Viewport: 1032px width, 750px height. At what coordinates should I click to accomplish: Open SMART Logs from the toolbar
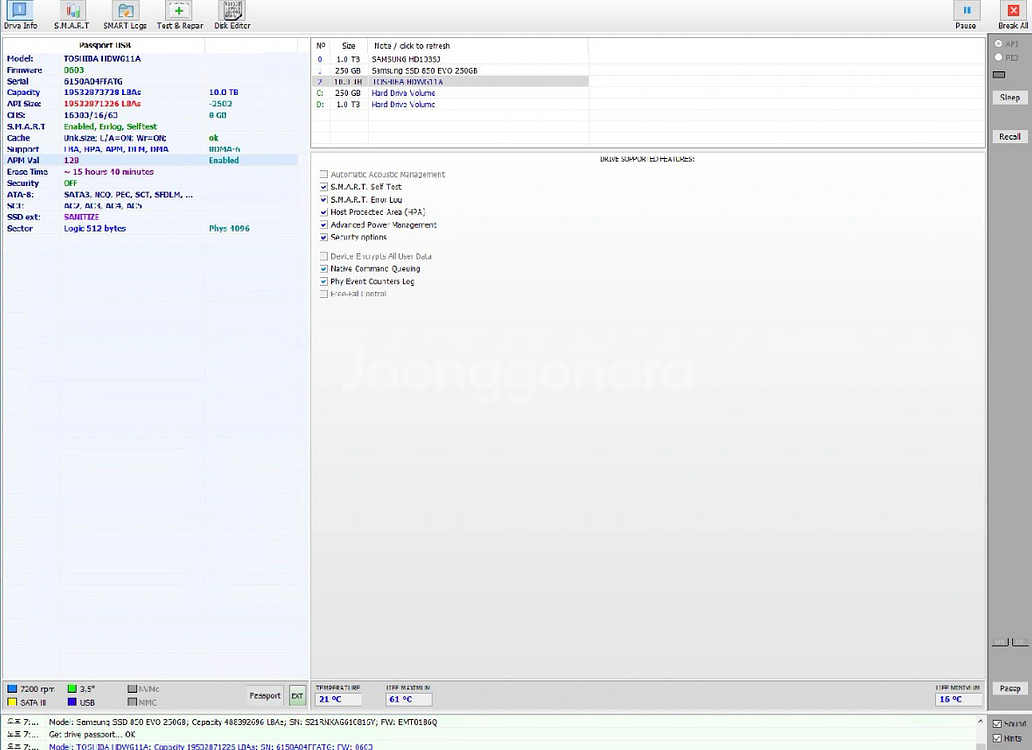coord(125,14)
